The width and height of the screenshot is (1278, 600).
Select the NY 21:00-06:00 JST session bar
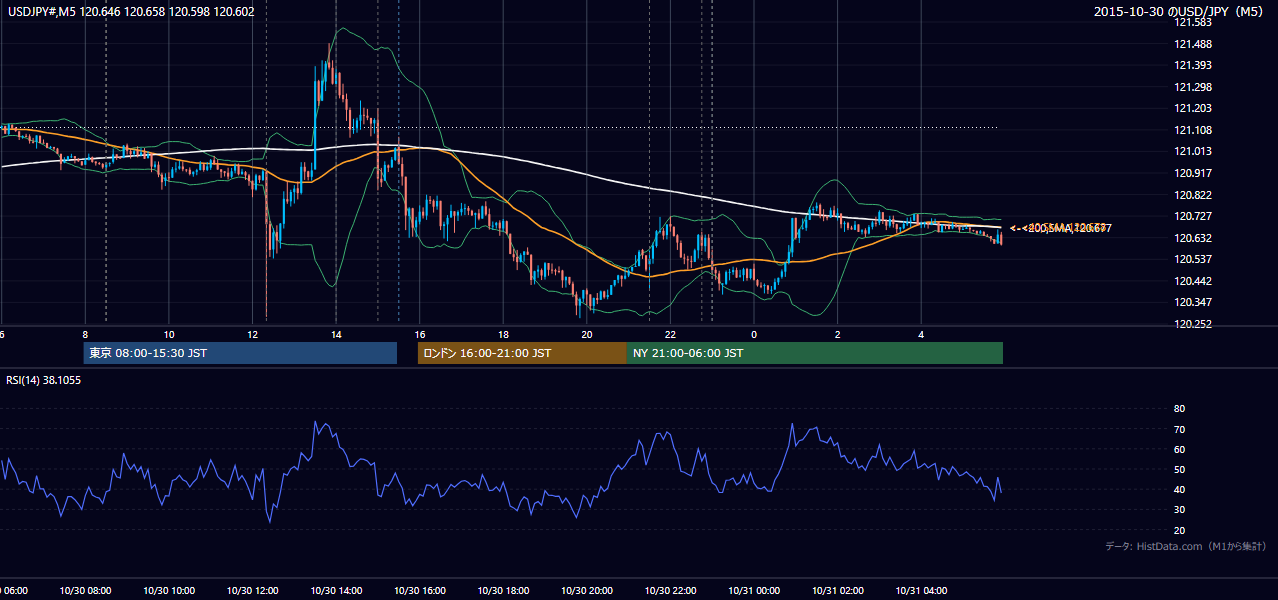pyautogui.click(x=815, y=353)
